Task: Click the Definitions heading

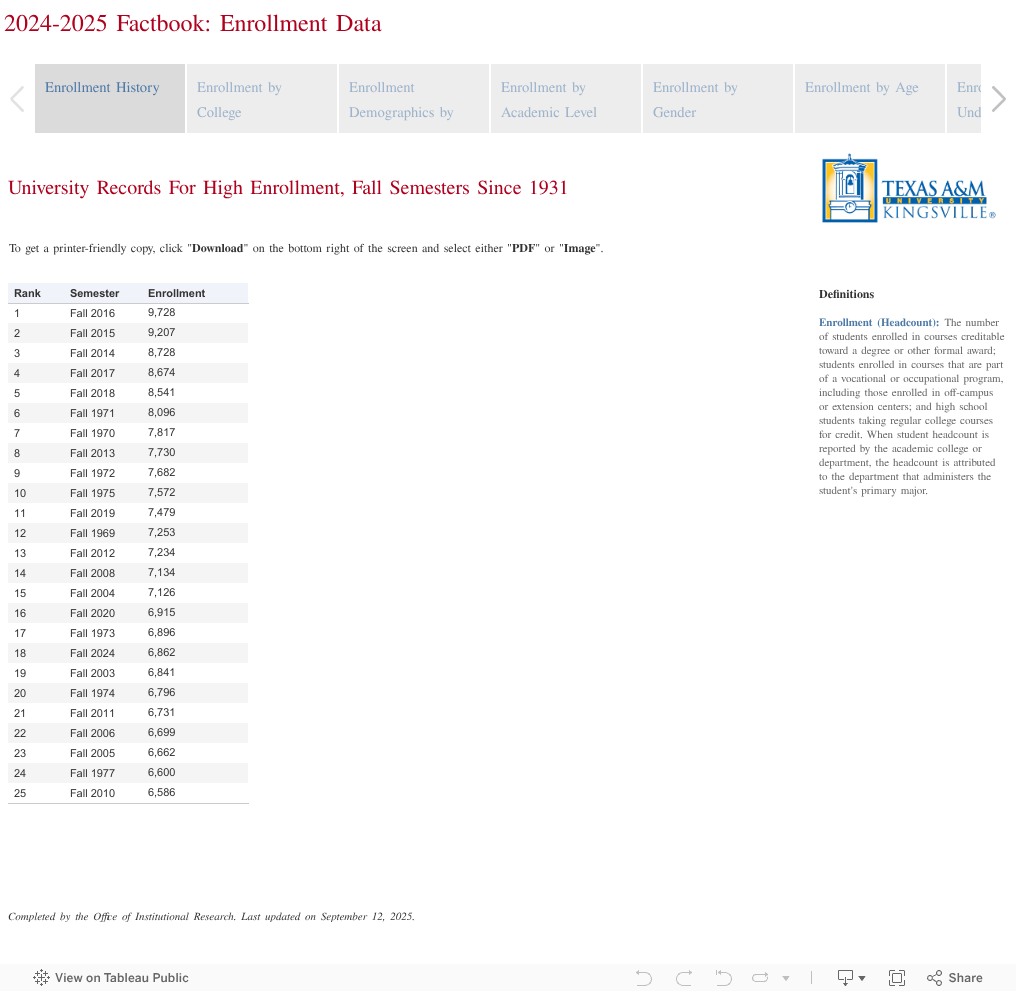Action: coord(846,294)
